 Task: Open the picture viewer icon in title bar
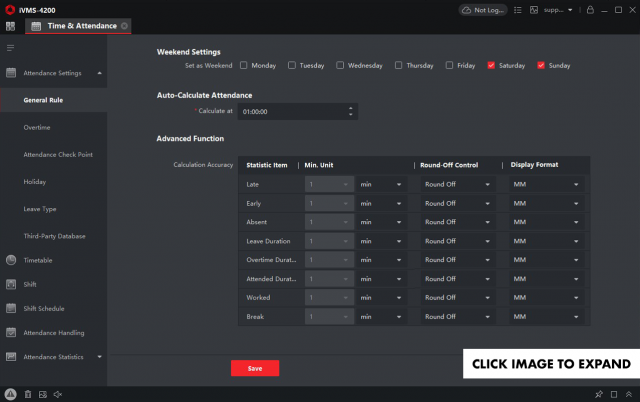tap(533, 10)
